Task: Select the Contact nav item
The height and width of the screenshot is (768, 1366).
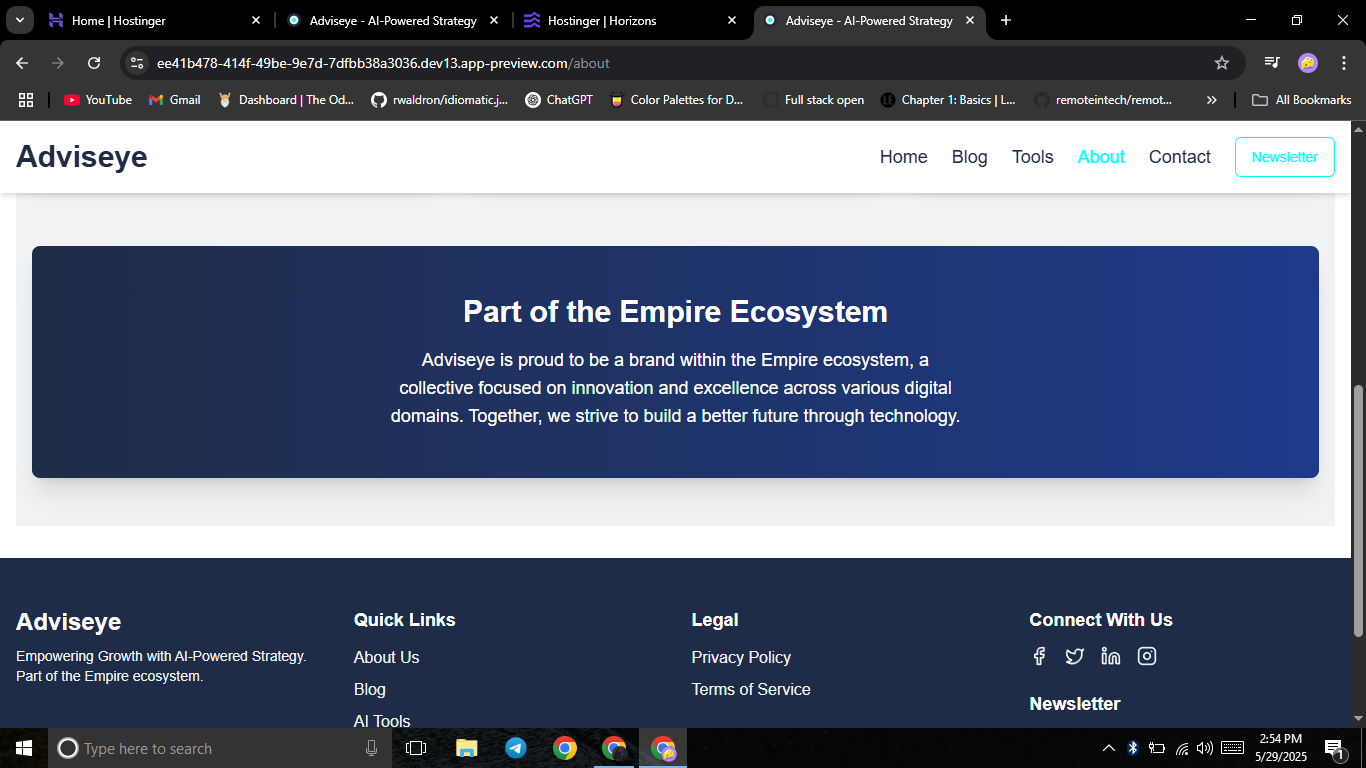Action: [1179, 157]
